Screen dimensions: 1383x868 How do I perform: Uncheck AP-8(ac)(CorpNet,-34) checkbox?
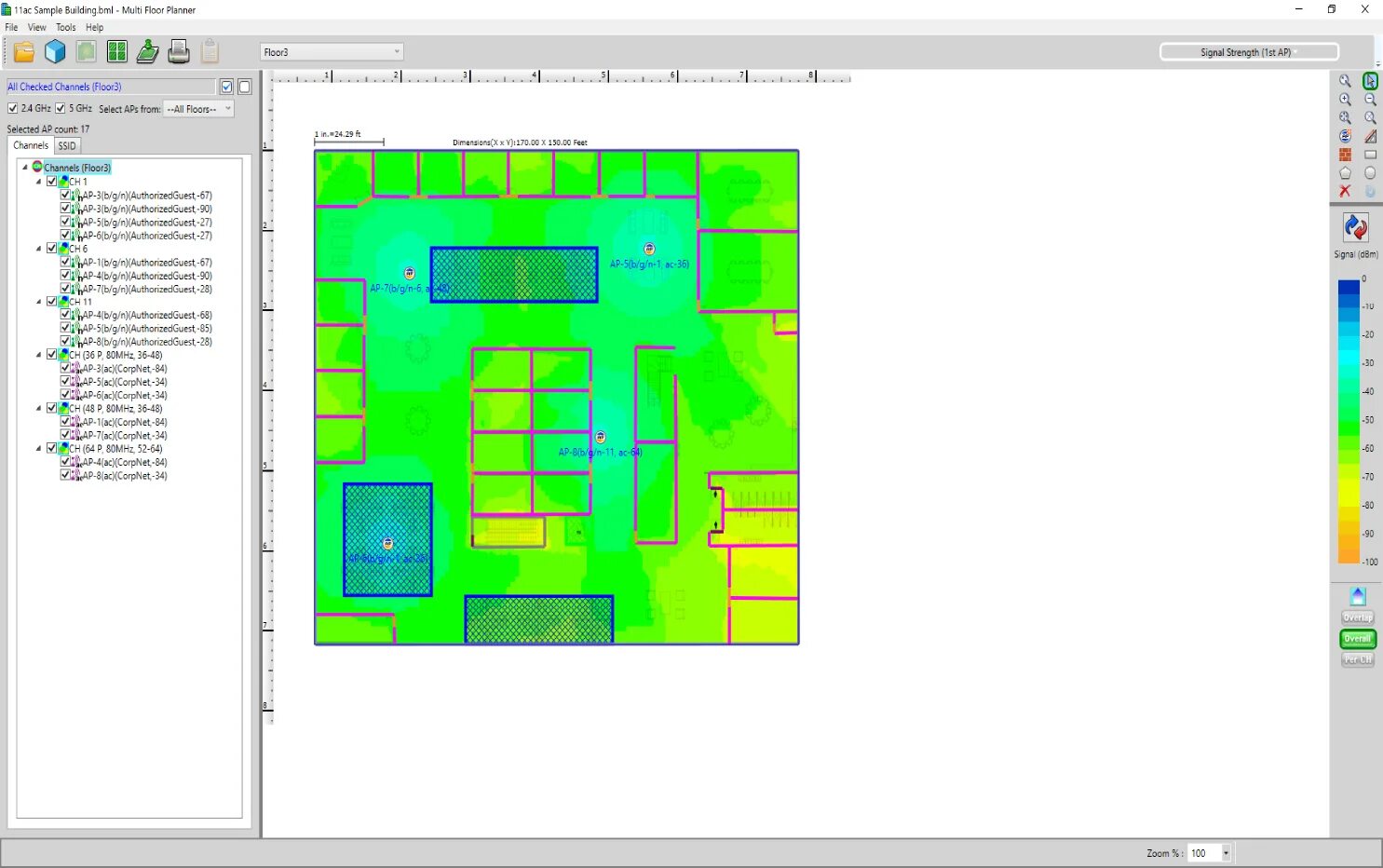(x=65, y=475)
